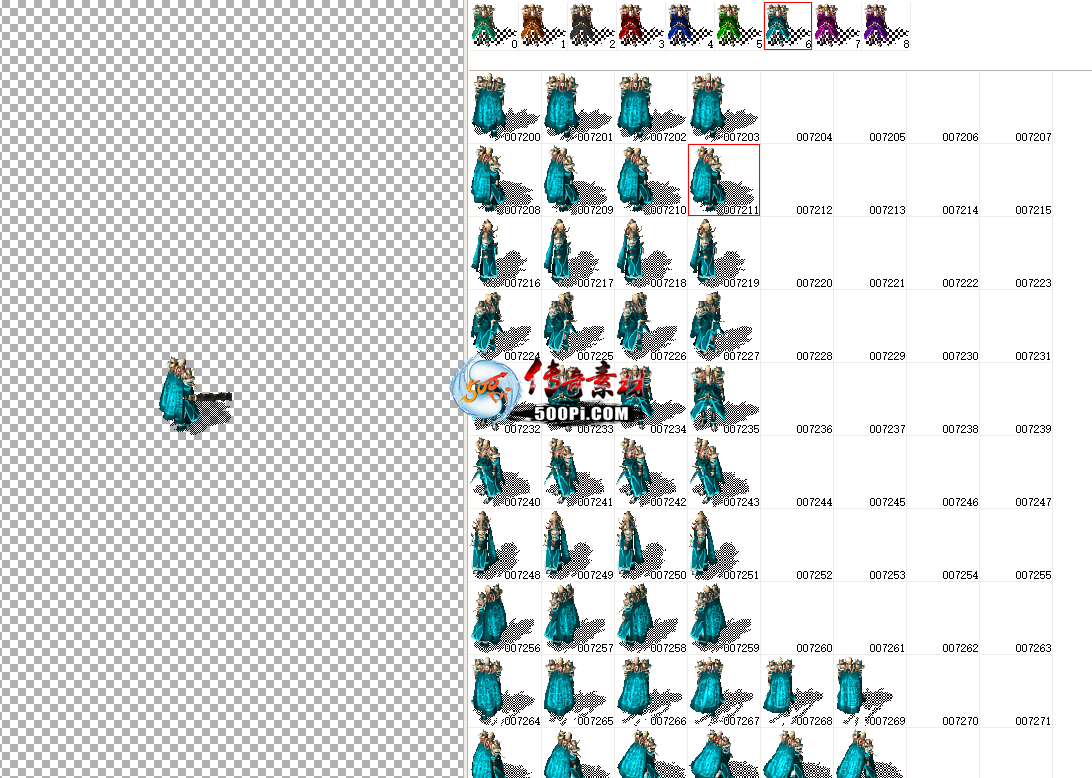Image resolution: width=1092 pixels, height=778 pixels.
Task: Pick sprite frame 007219
Action: pos(724,254)
